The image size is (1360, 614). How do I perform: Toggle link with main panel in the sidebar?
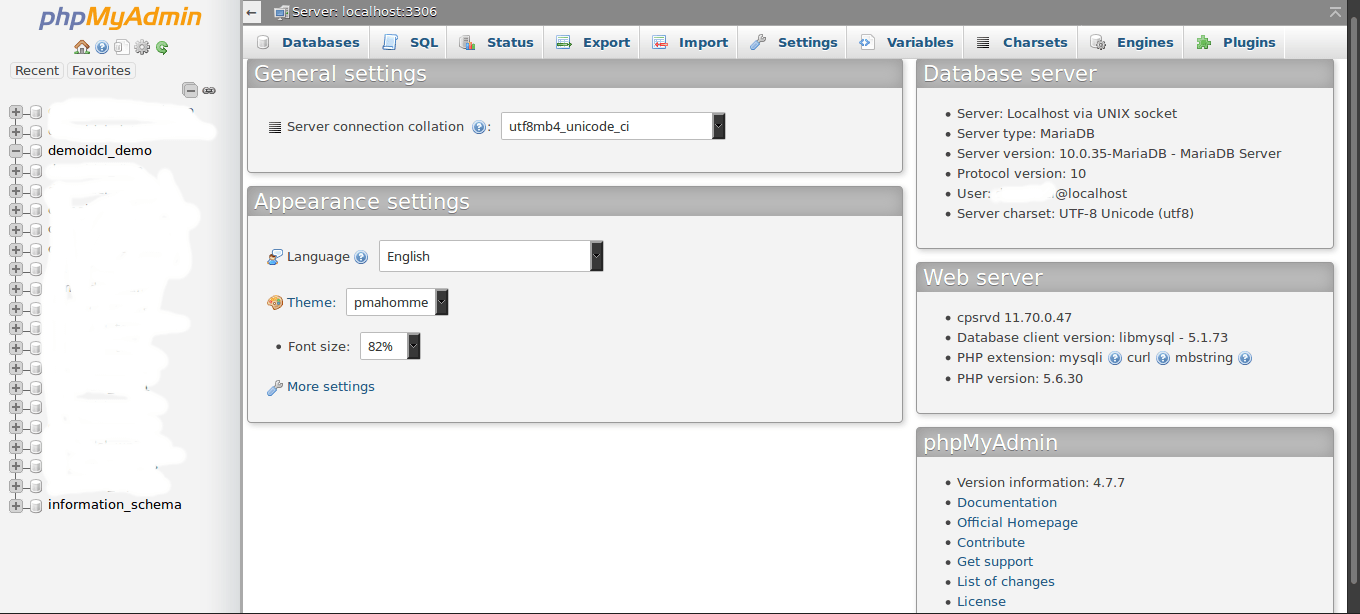pyautogui.click(x=208, y=90)
